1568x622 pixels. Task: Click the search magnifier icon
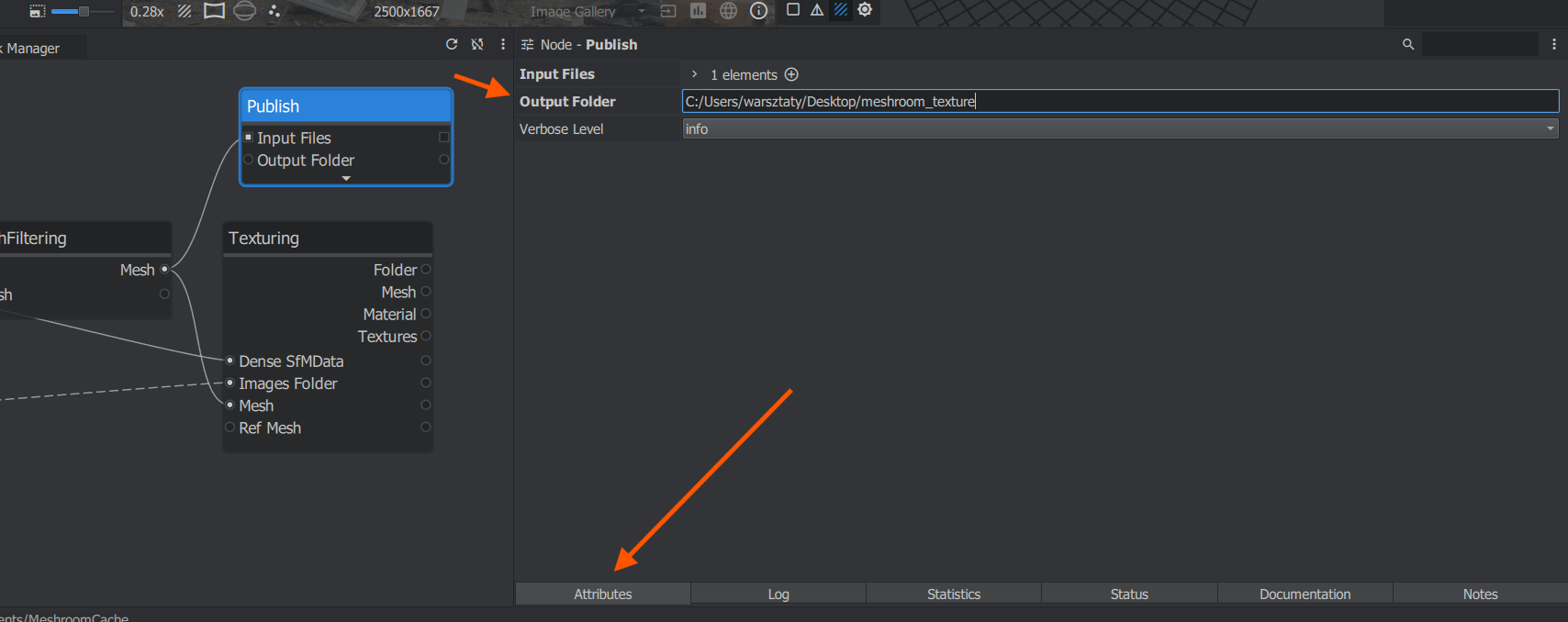(1408, 44)
